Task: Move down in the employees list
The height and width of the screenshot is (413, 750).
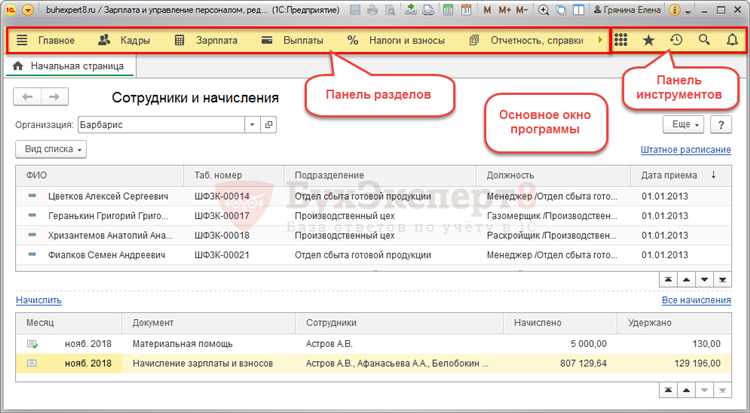Action: [x=705, y=279]
